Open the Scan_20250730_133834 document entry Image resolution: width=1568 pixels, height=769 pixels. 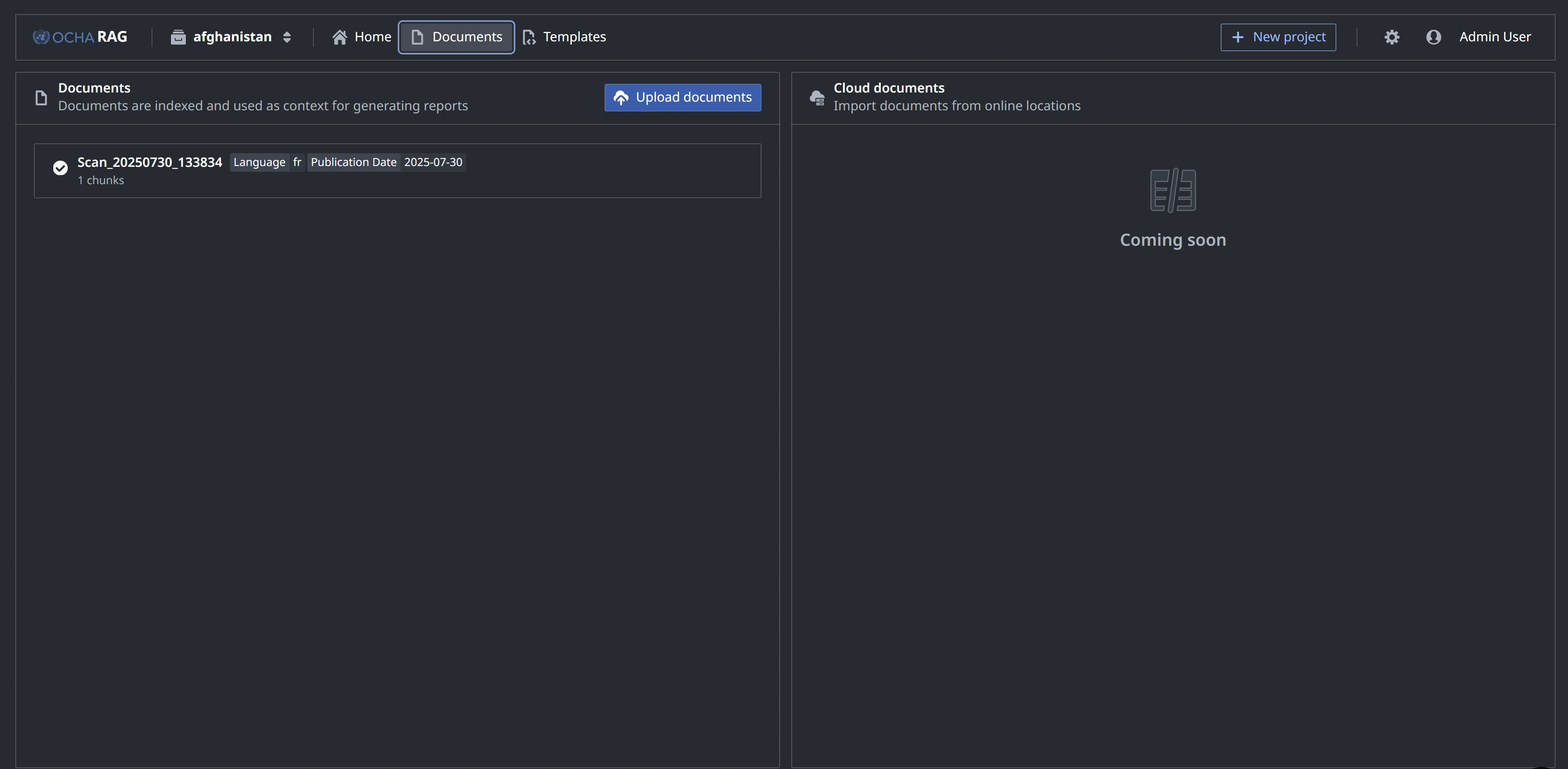click(x=150, y=163)
